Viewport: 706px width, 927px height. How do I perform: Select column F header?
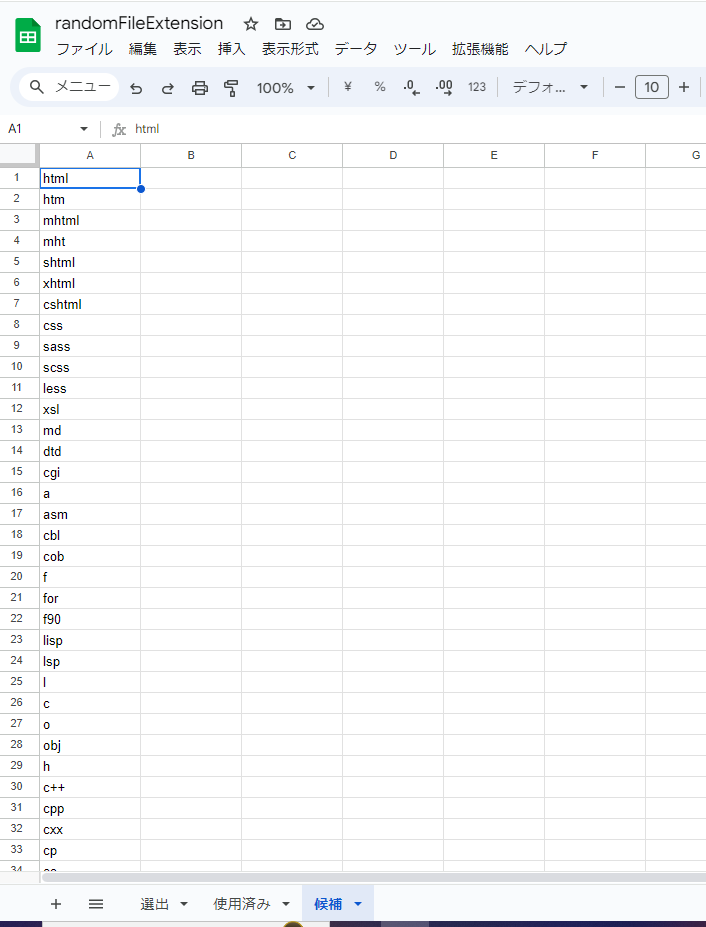(x=595, y=155)
